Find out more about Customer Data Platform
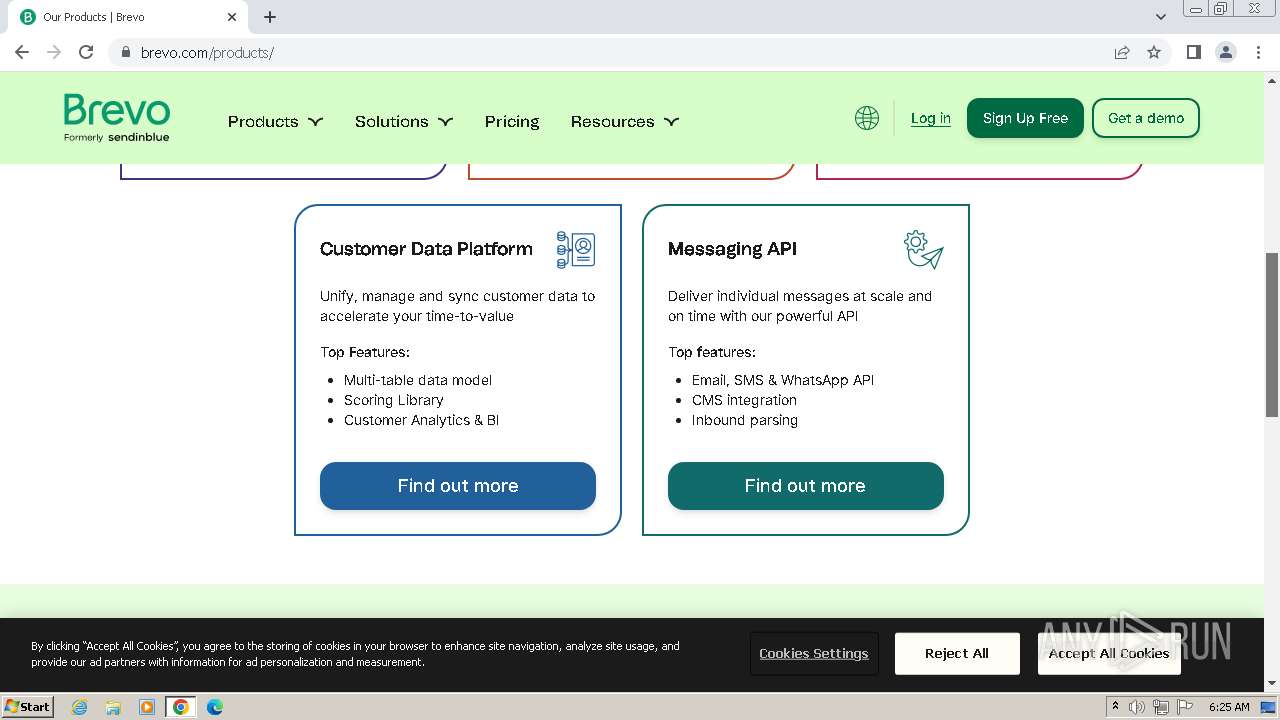This screenshot has height=720, width=1280. pos(458,486)
